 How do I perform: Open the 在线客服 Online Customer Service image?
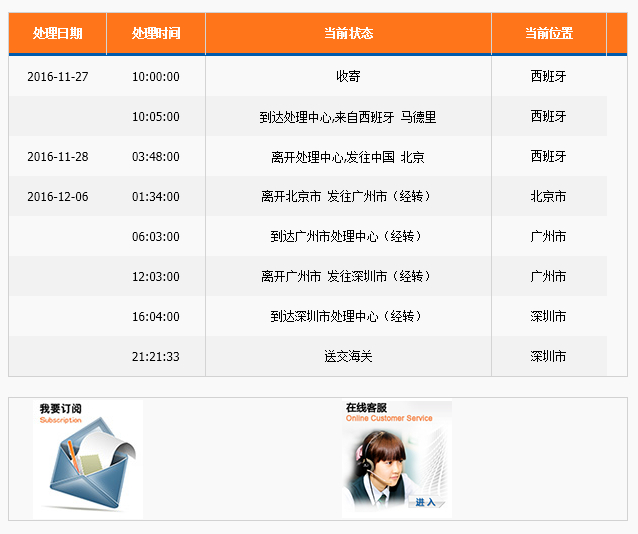tap(397, 459)
